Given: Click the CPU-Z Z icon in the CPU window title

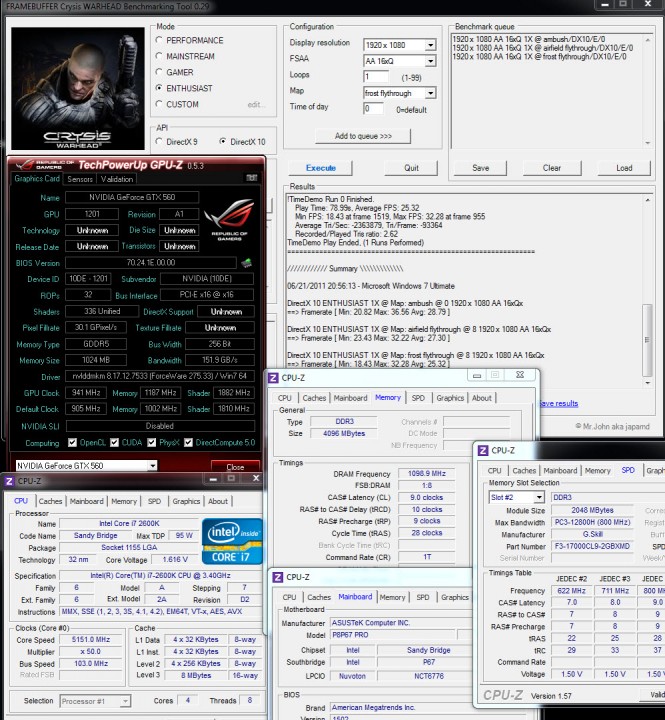Looking at the screenshot, I should (9, 481).
